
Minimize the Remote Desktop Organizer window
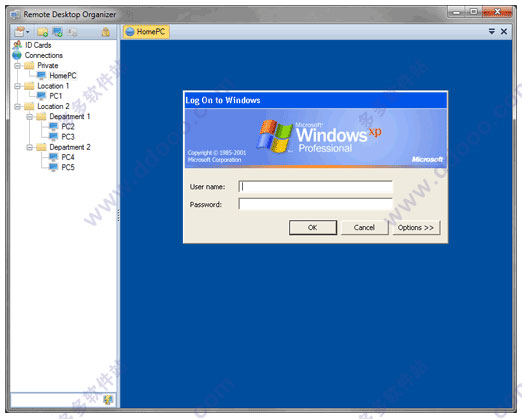click(456, 13)
